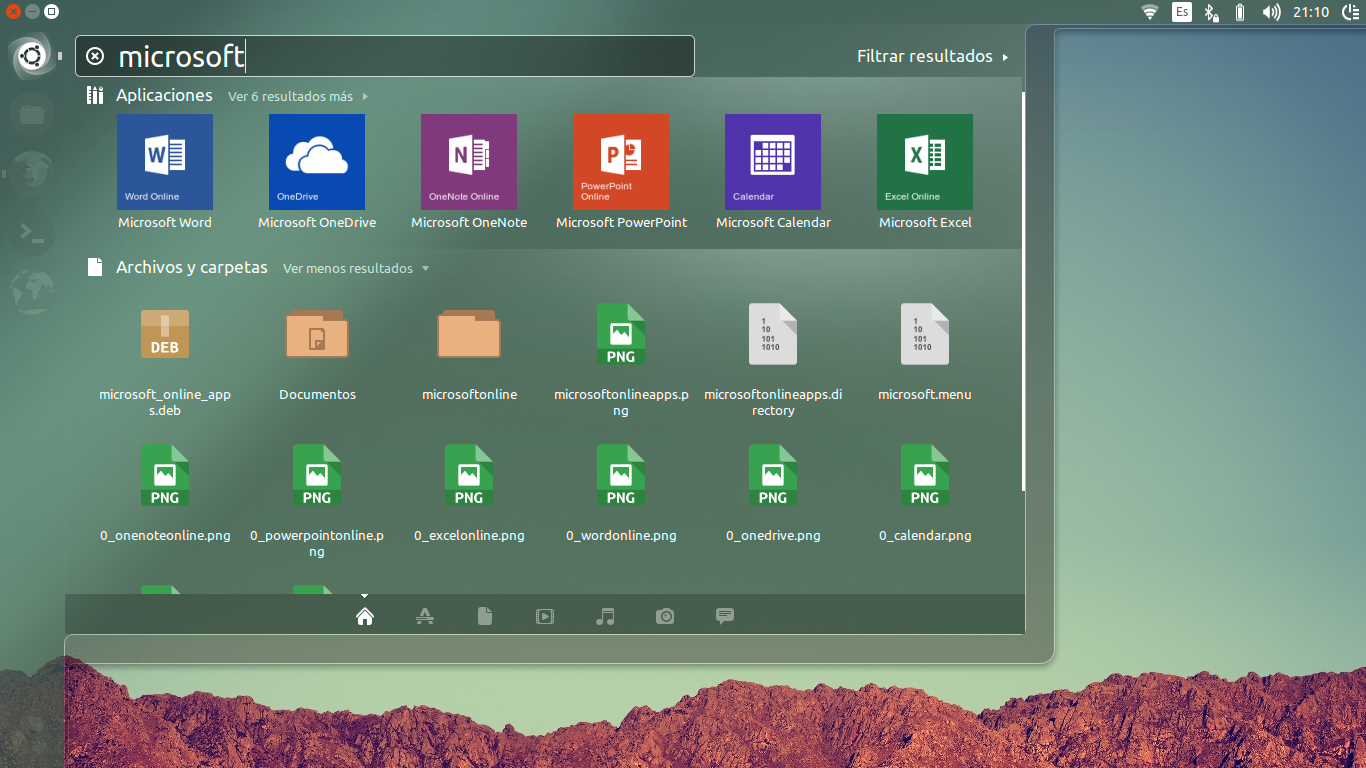The width and height of the screenshot is (1366, 768).
Task: Click the Ubuntu Dash launcher icon
Action: [x=31, y=56]
